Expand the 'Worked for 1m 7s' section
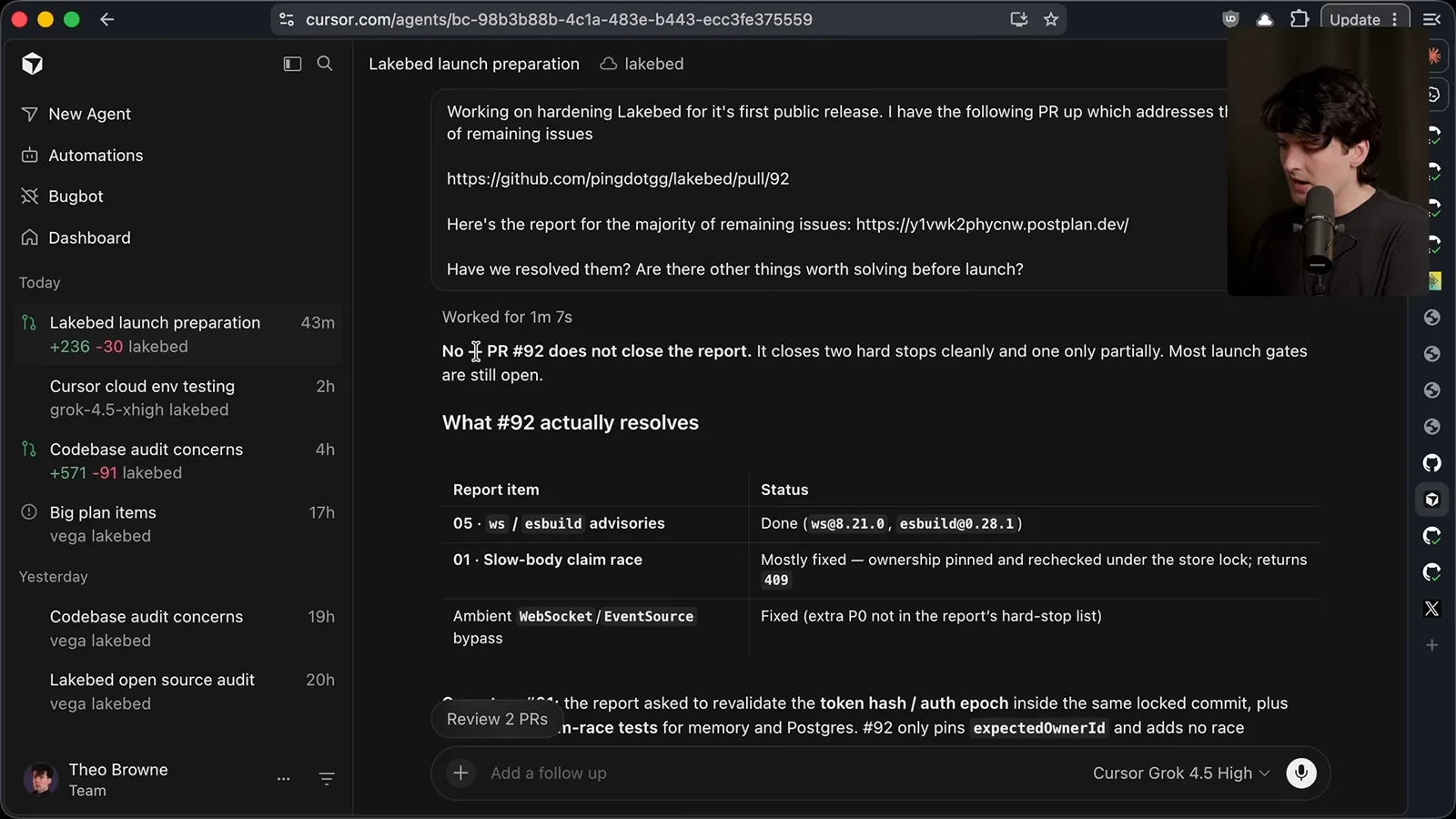This screenshot has width=1456, height=819. pyautogui.click(x=507, y=317)
